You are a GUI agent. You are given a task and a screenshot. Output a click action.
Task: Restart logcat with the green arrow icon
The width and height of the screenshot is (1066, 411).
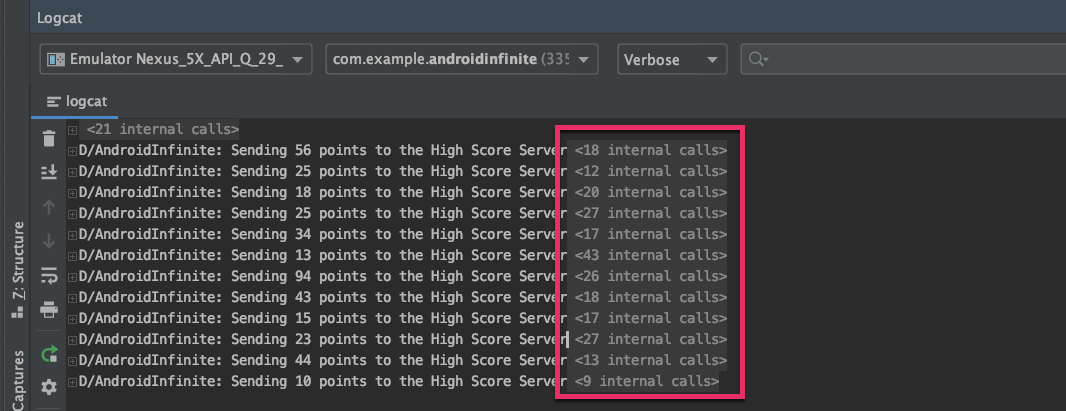48,353
